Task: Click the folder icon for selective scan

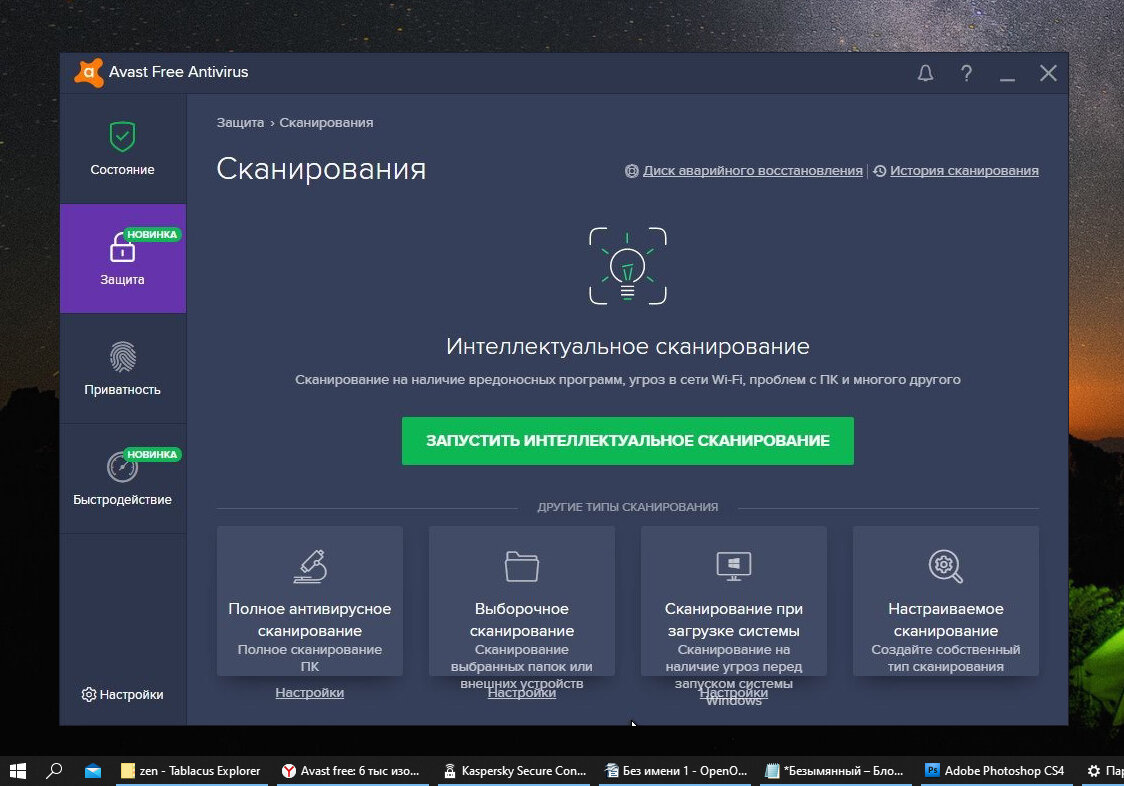Action: click(x=522, y=567)
